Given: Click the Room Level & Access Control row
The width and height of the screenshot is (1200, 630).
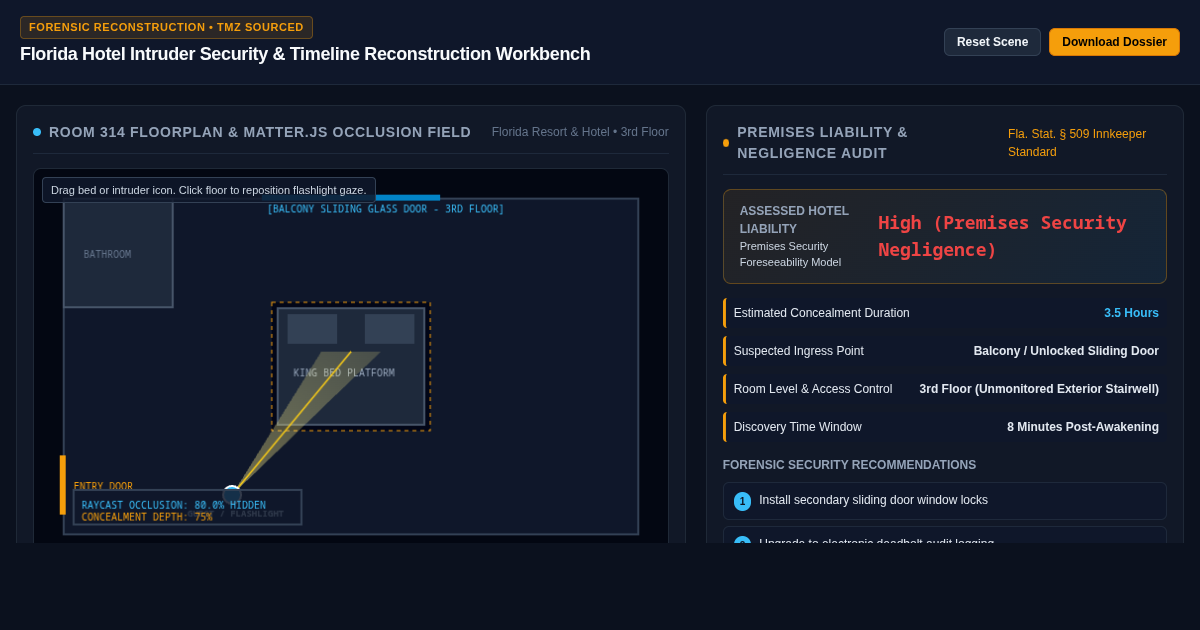Looking at the screenshot, I should (945, 389).
